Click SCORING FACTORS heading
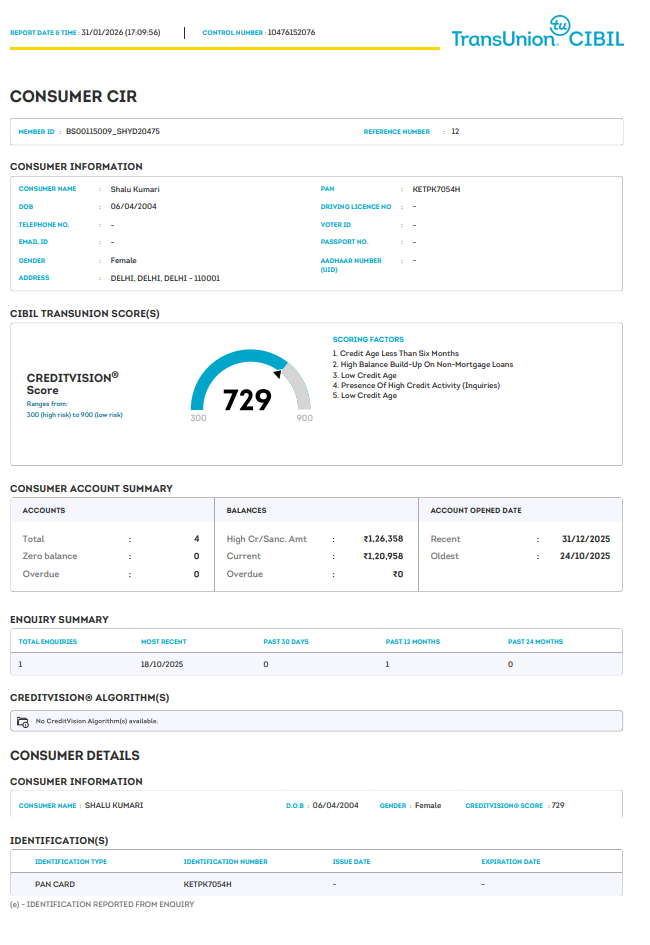 pos(368,340)
